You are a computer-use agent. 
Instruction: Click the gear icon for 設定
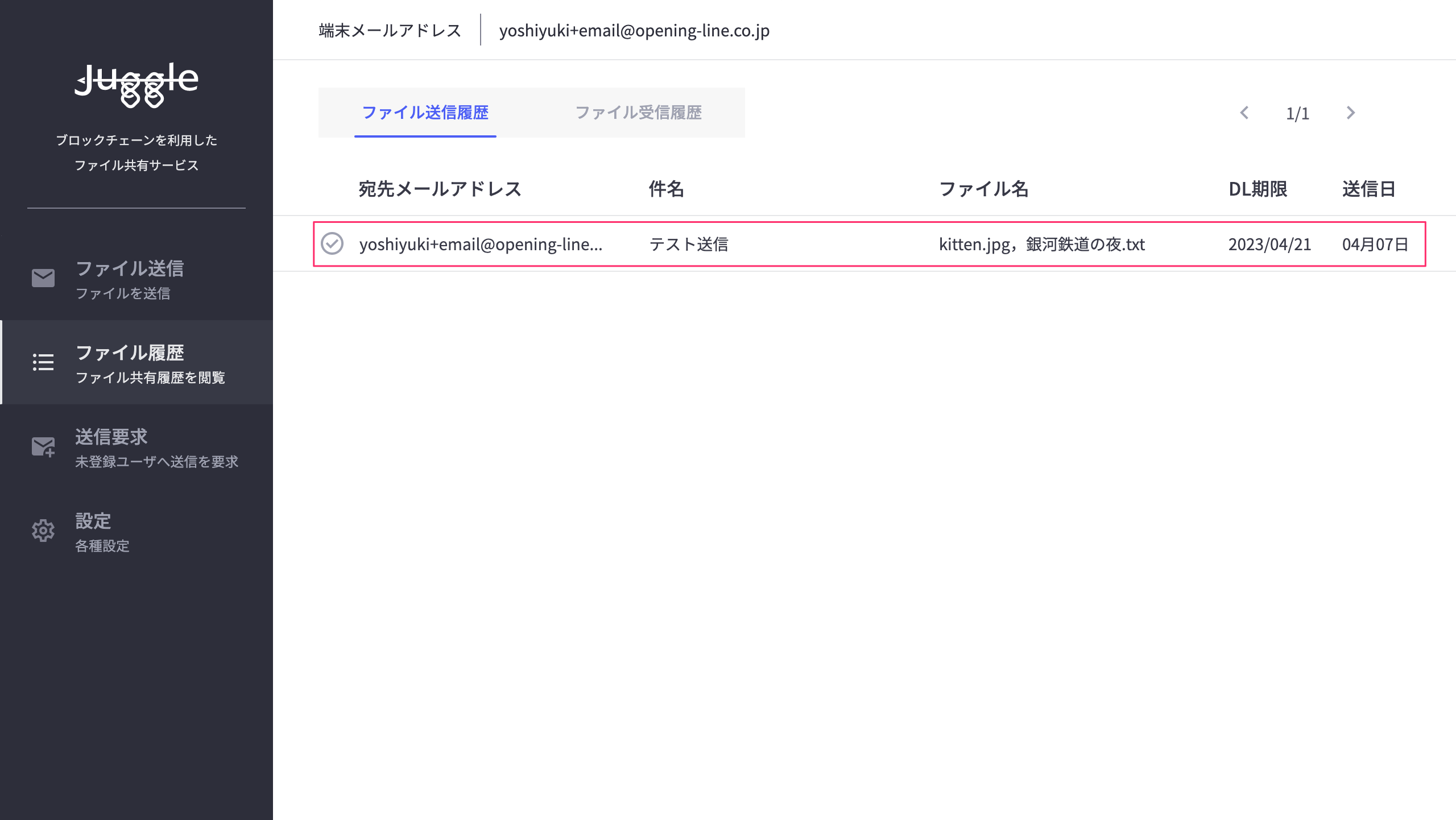[x=43, y=531]
